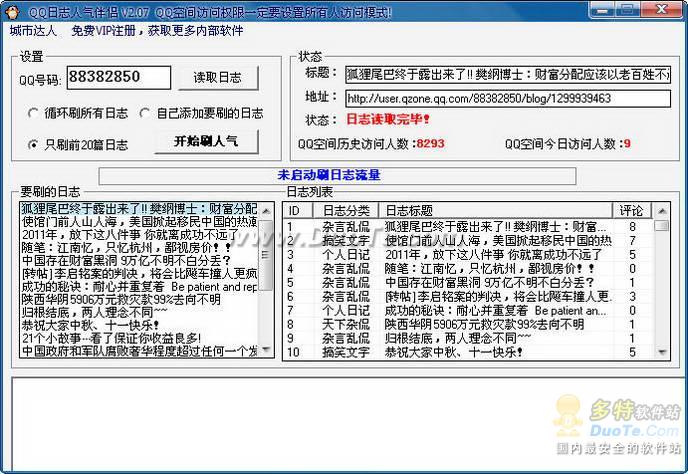This screenshot has width=688, height=474.
Task: Select 狐狸尾巴终于露出来了 in 要刷的日志 list
Action: coord(140,208)
